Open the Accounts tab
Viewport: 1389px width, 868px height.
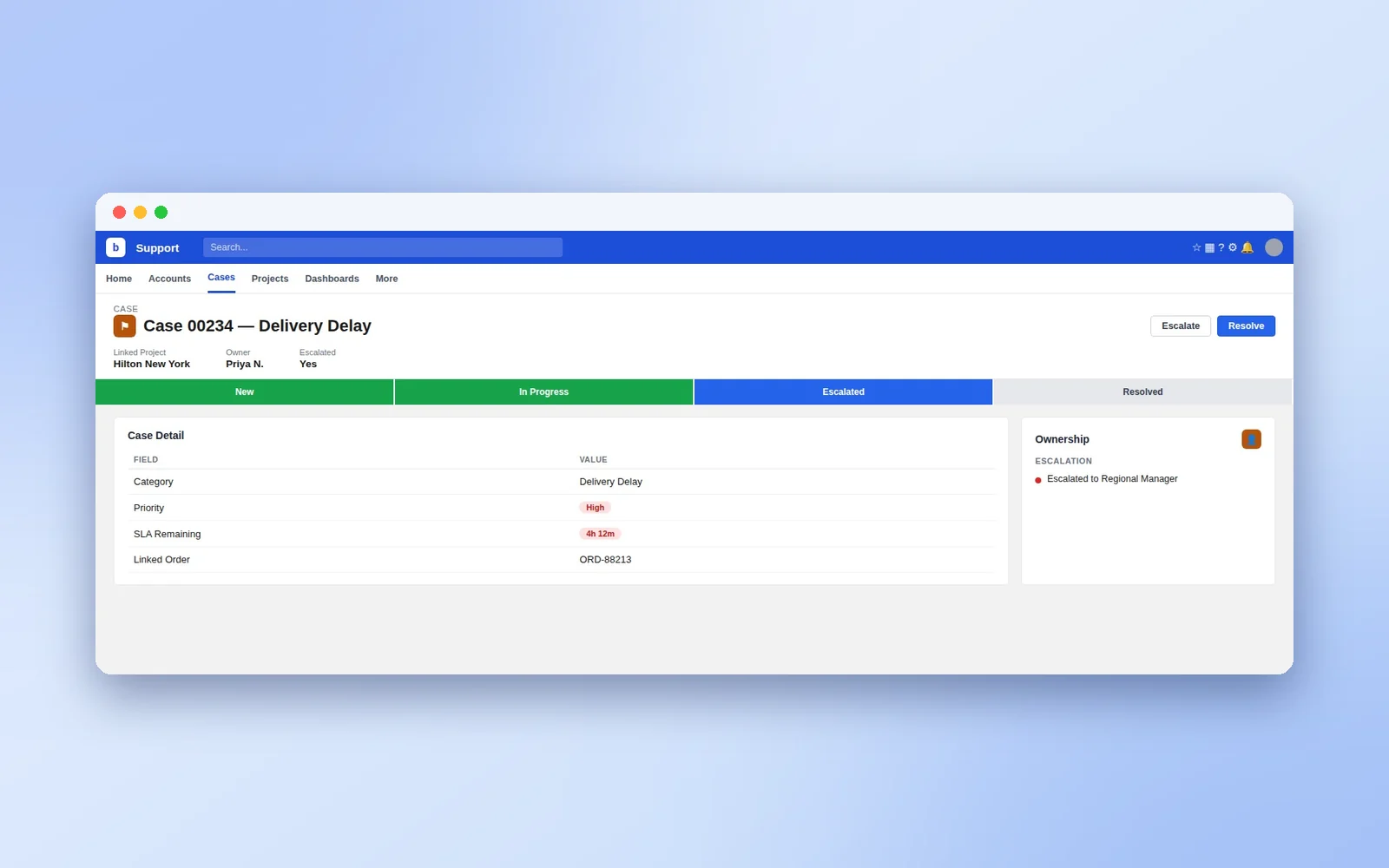169,279
